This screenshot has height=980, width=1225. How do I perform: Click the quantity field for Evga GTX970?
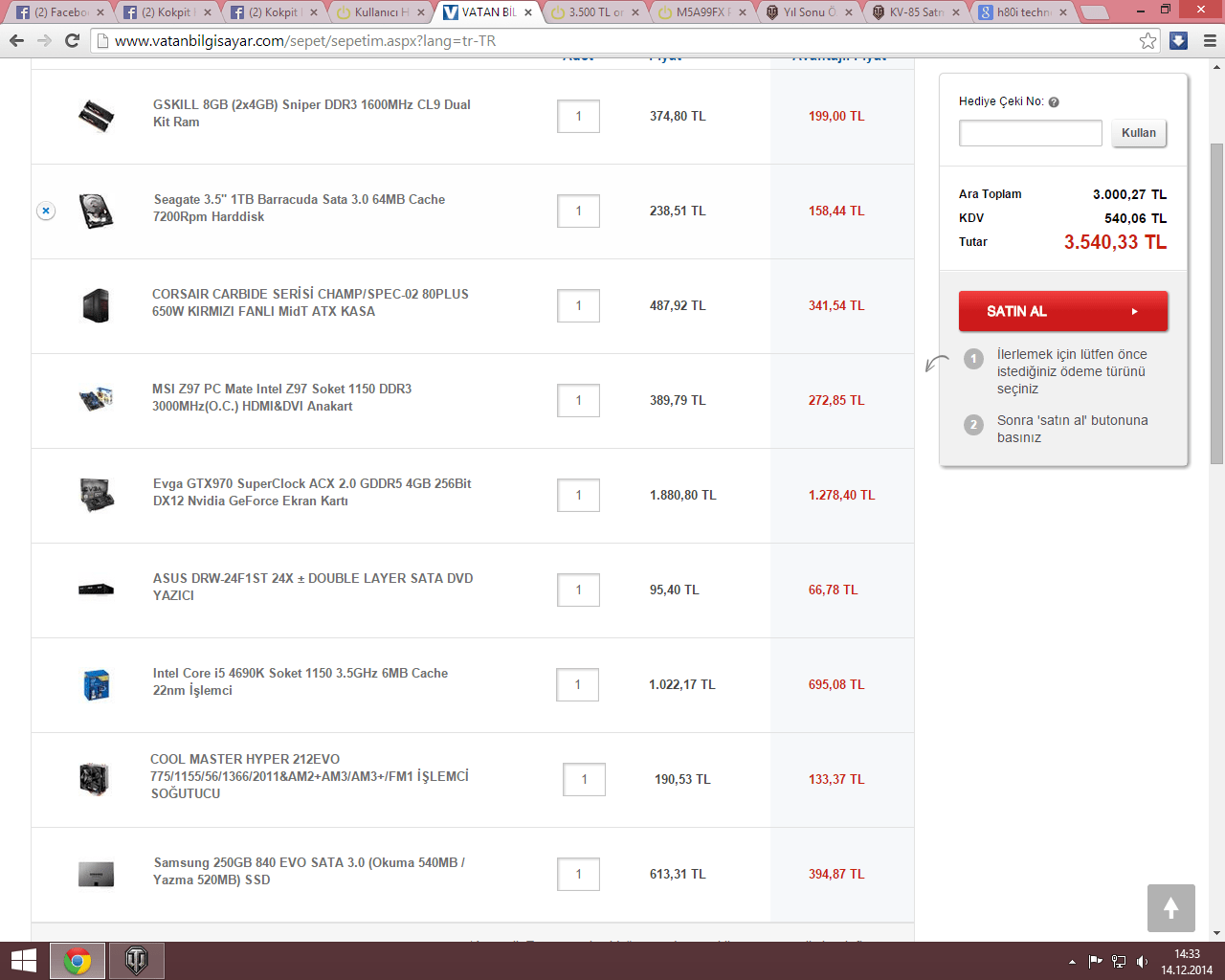pos(578,495)
